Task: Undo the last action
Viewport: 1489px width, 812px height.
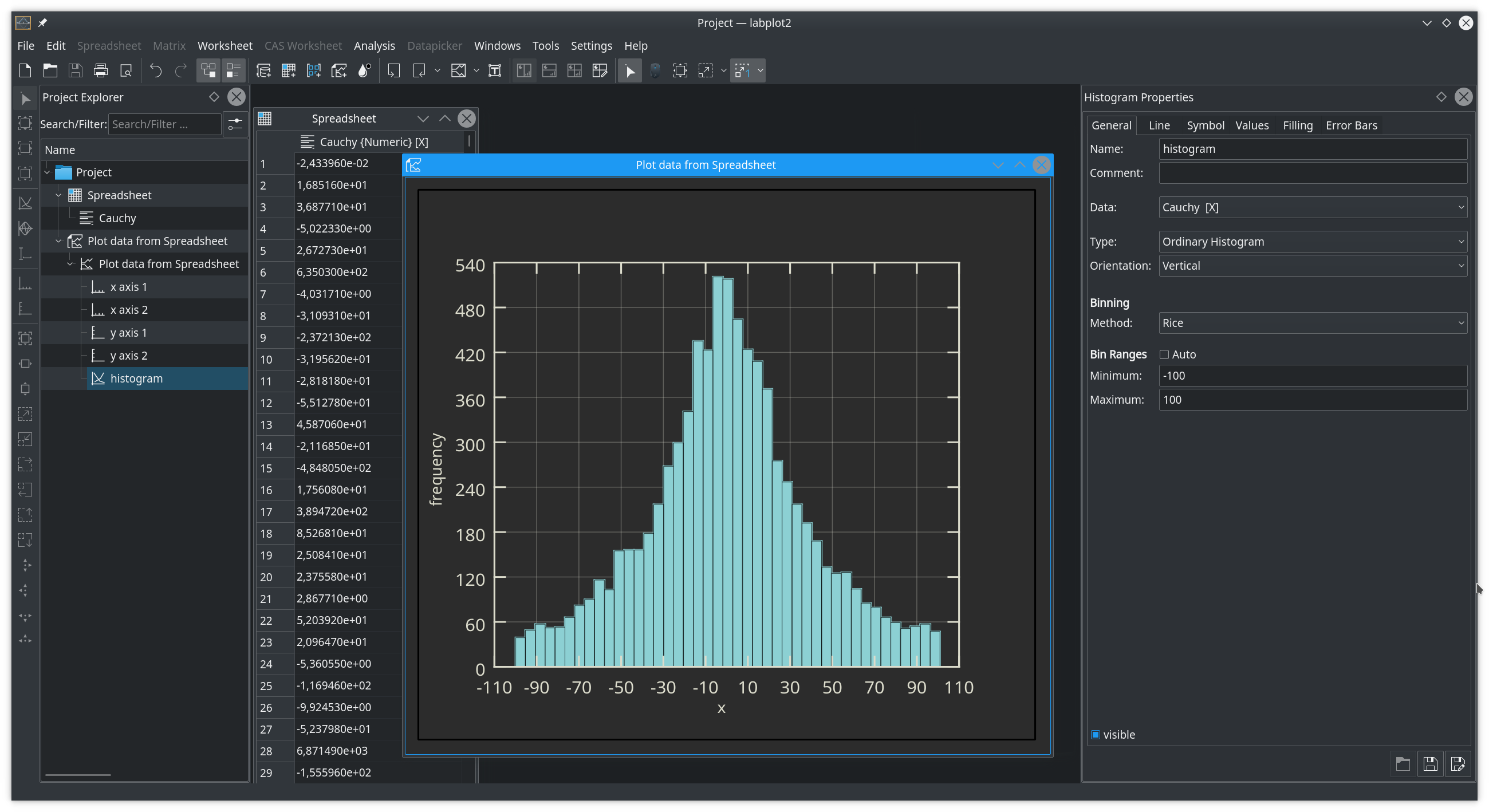Action: click(154, 70)
